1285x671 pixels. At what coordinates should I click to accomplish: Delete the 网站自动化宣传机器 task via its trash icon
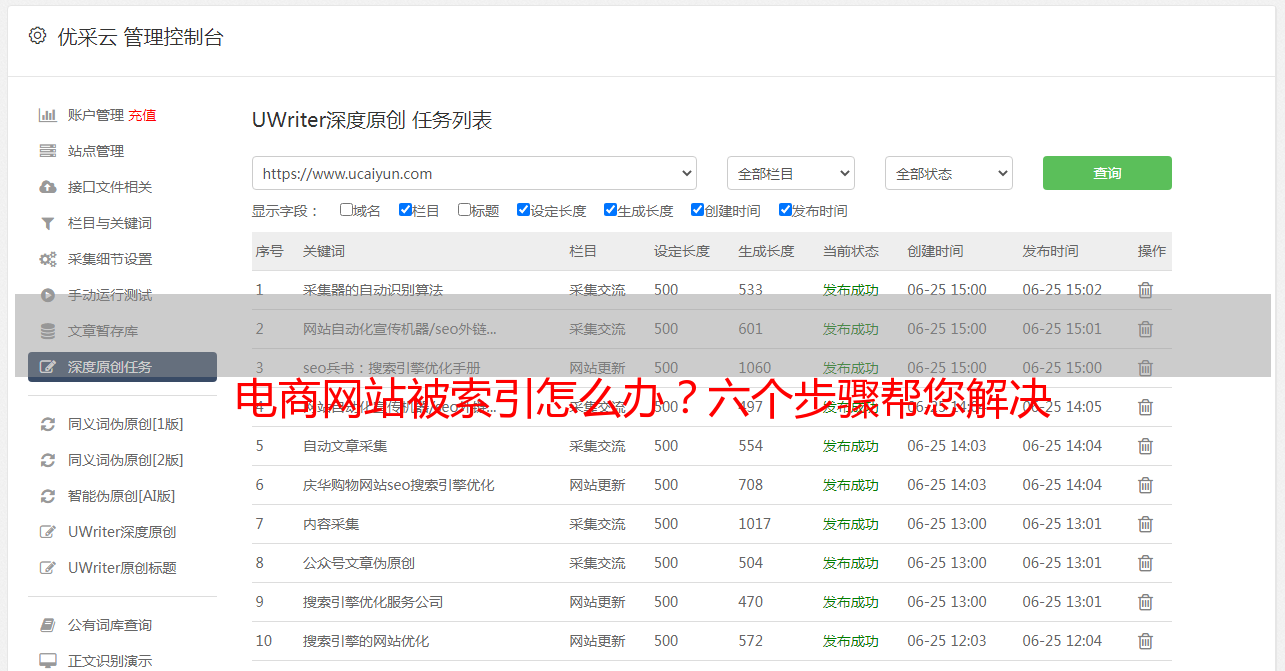pyautogui.click(x=1145, y=329)
